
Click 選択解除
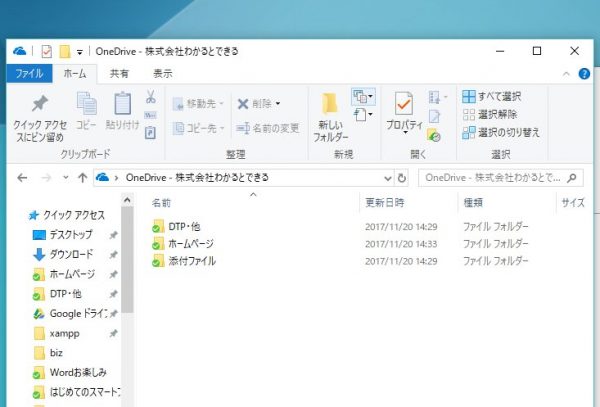pos(490,114)
